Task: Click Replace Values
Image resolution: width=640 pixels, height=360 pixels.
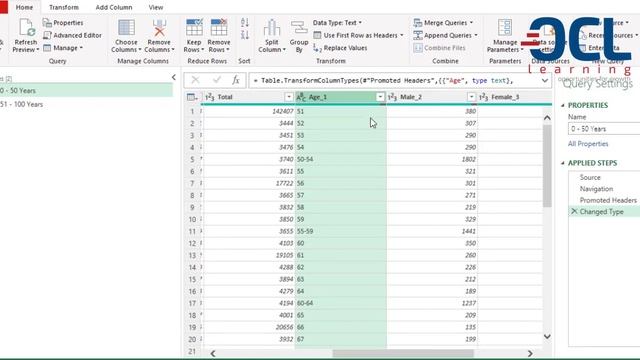Action: point(340,48)
